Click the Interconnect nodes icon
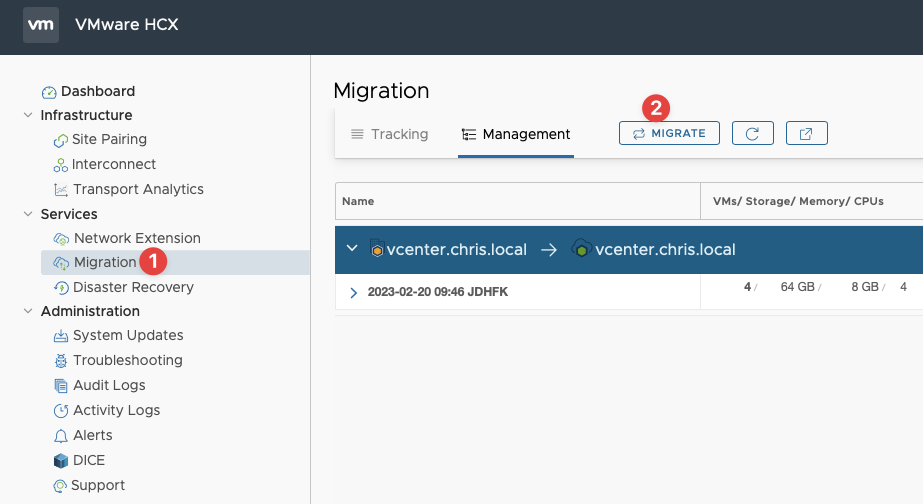923x504 pixels. coord(61,165)
